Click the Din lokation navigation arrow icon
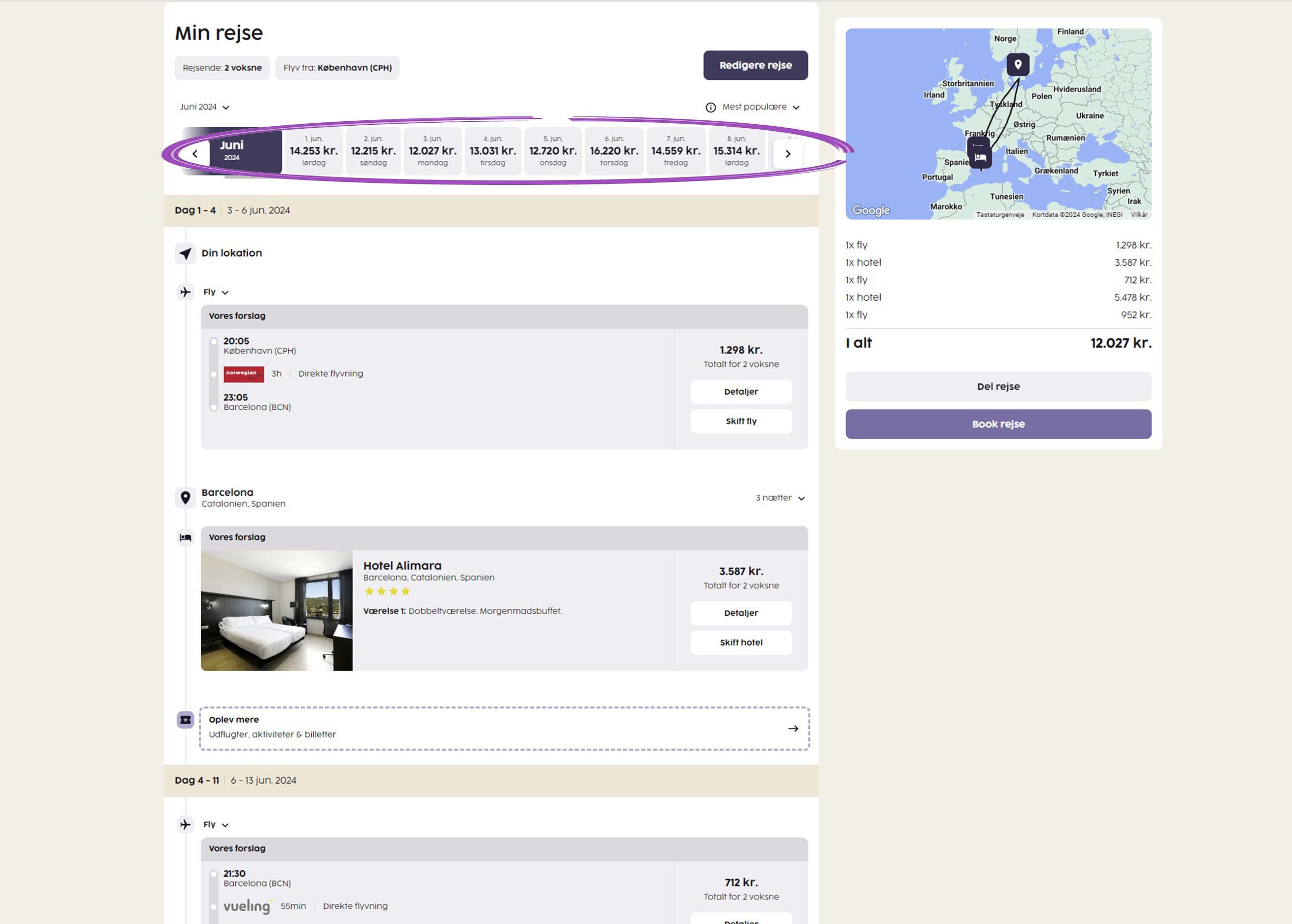1292x924 pixels. (185, 253)
